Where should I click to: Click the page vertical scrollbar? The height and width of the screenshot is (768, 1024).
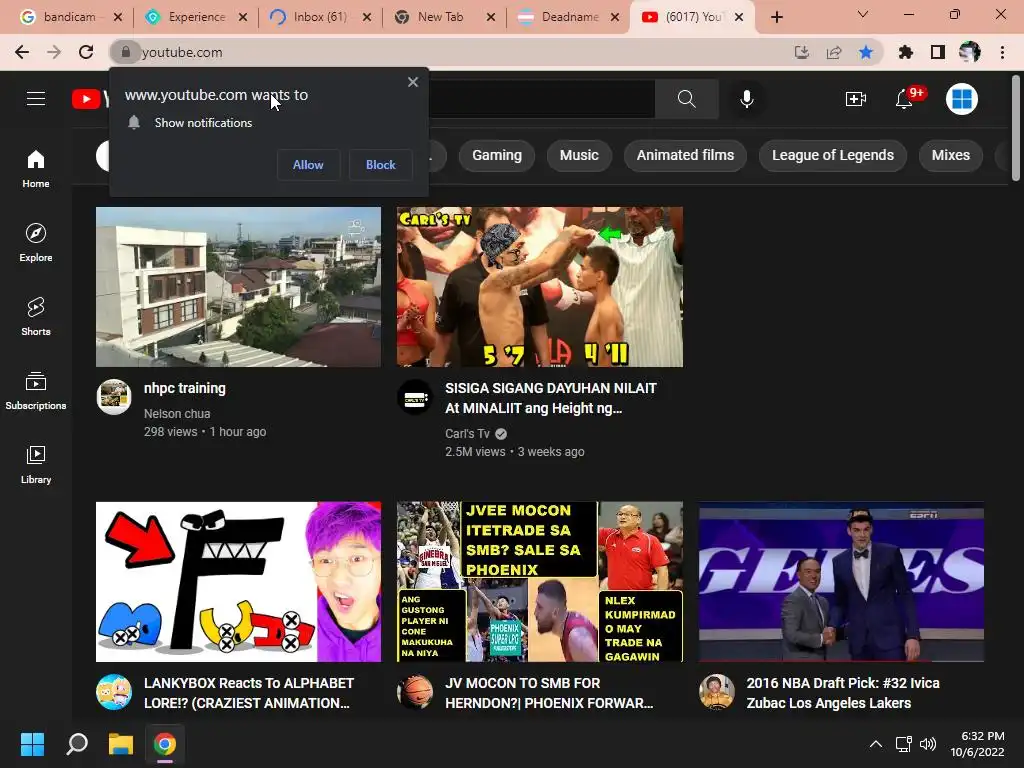click(1016, 127)
